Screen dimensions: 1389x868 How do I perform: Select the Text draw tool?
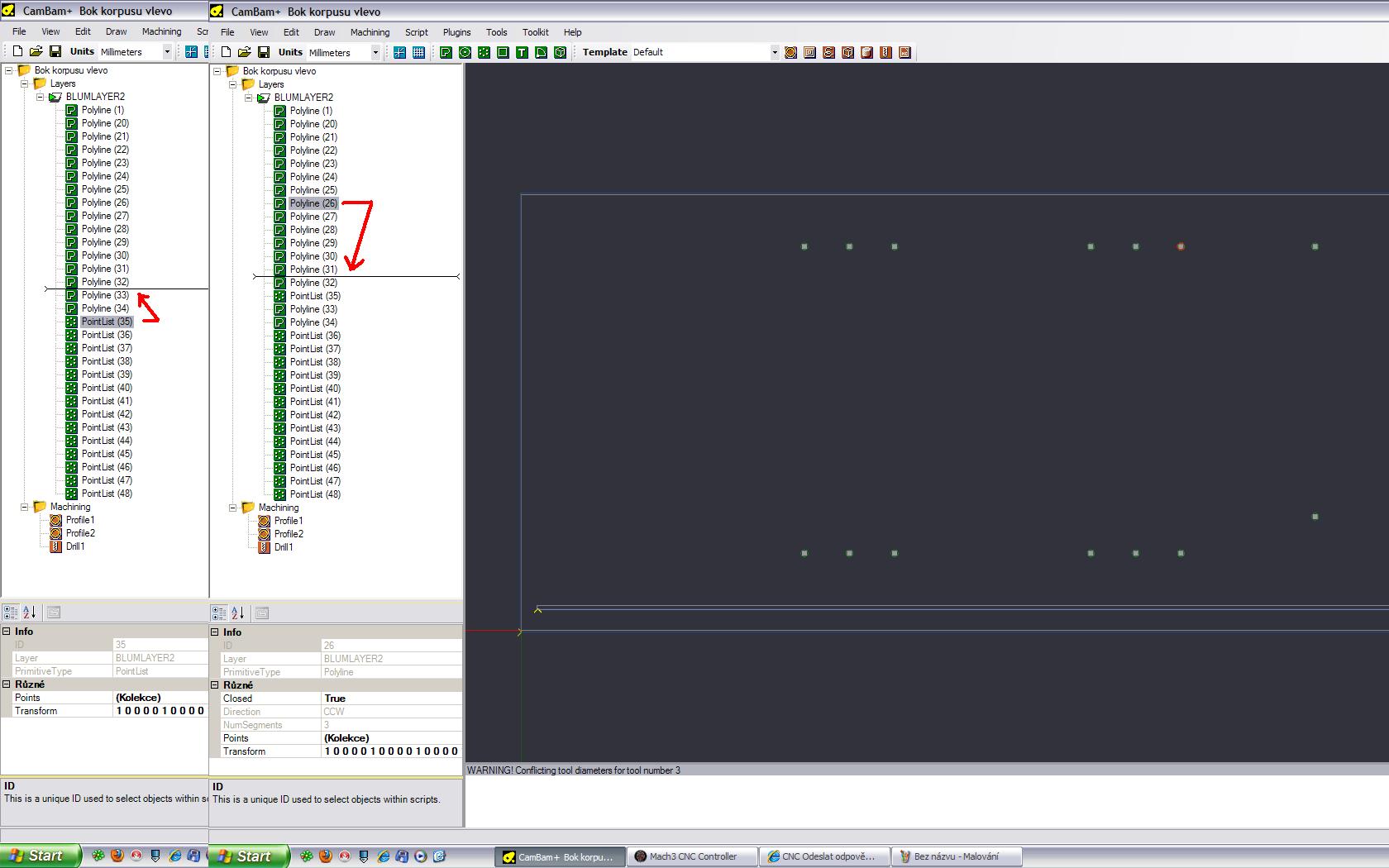coord(522,52)
